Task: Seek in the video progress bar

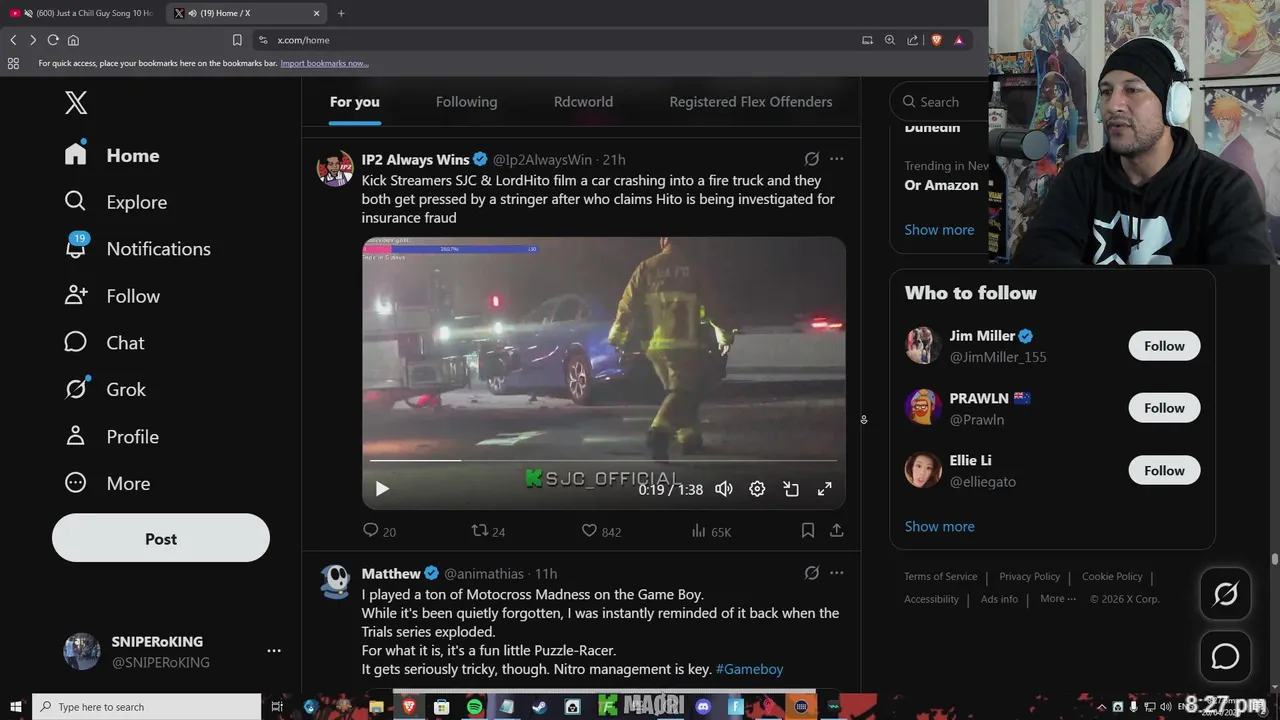Action: 604,460
